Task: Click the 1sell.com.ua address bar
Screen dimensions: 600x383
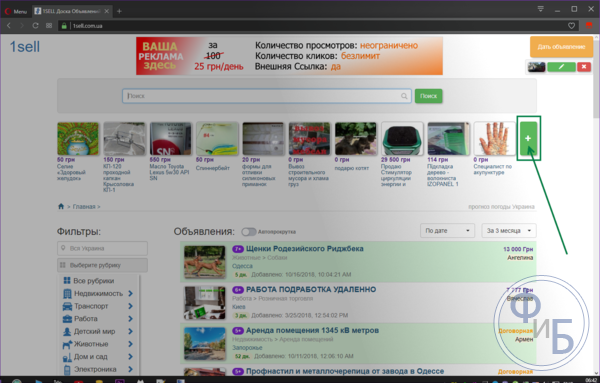Action: [x=314, y=26]
